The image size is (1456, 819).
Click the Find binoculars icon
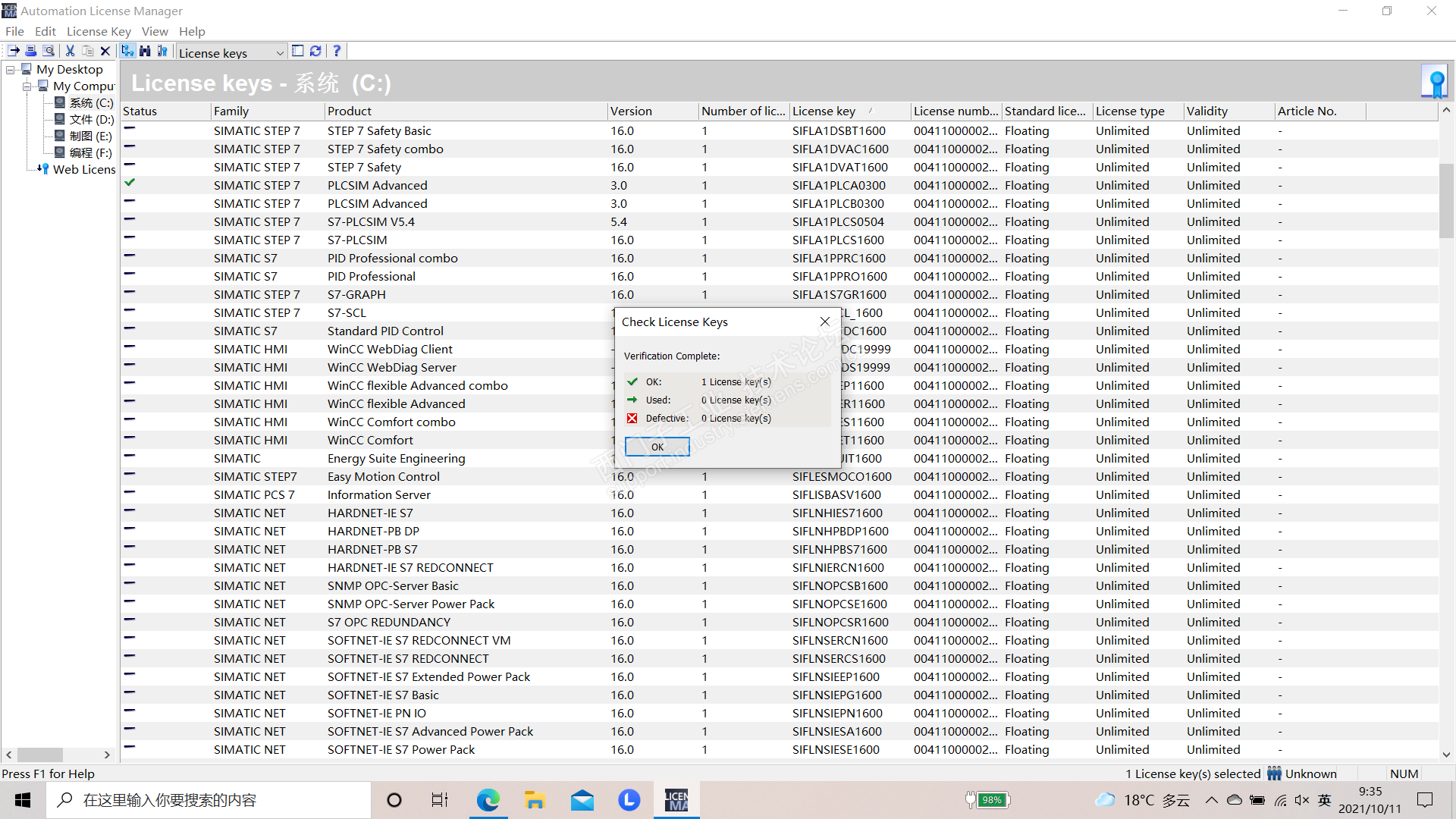click(x=145, y=51)
